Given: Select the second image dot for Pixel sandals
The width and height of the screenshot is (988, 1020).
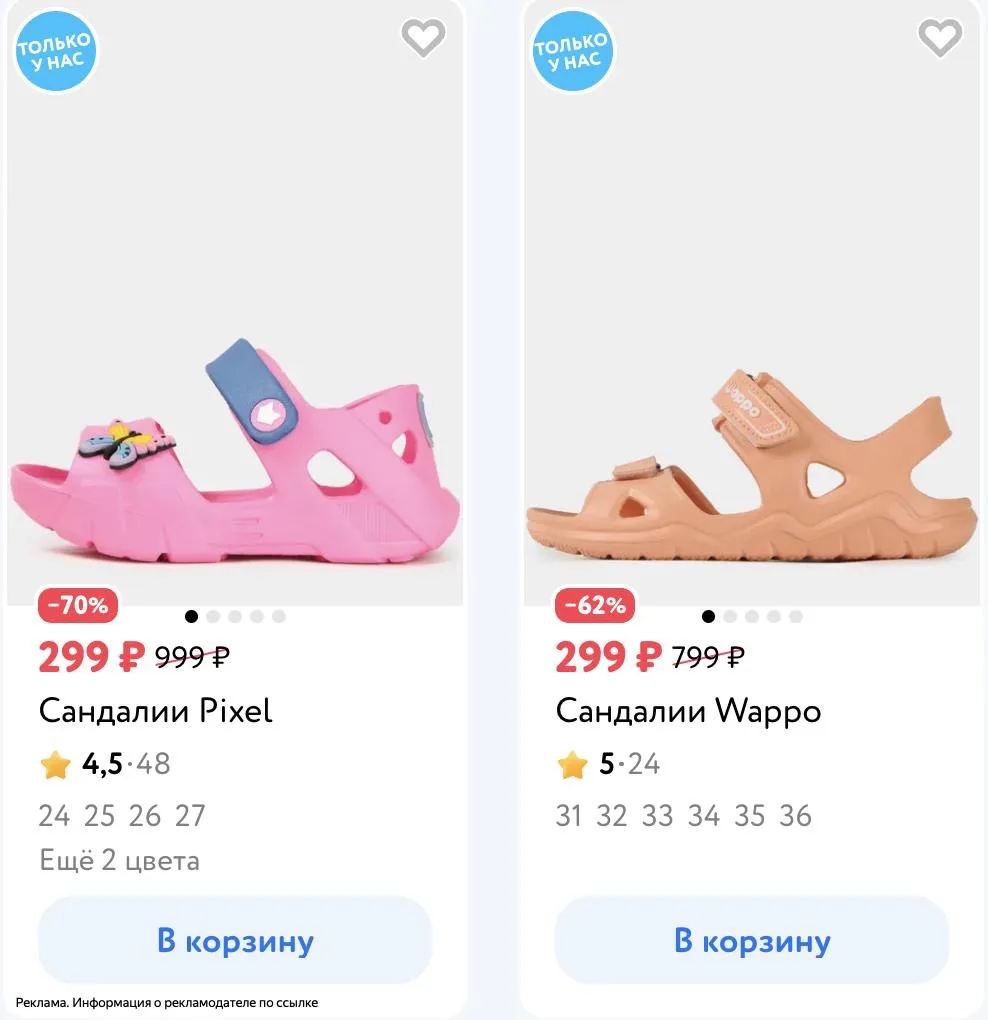Looking at the screenshot, I should 213,616.
